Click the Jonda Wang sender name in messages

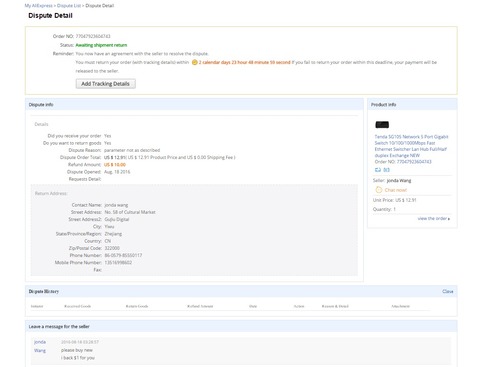pyautogui.click(x=40, y=346)
